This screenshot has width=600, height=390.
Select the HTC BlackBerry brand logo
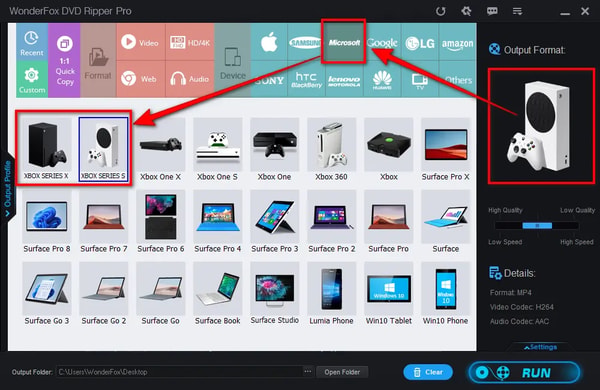click(x=306, y=80)
